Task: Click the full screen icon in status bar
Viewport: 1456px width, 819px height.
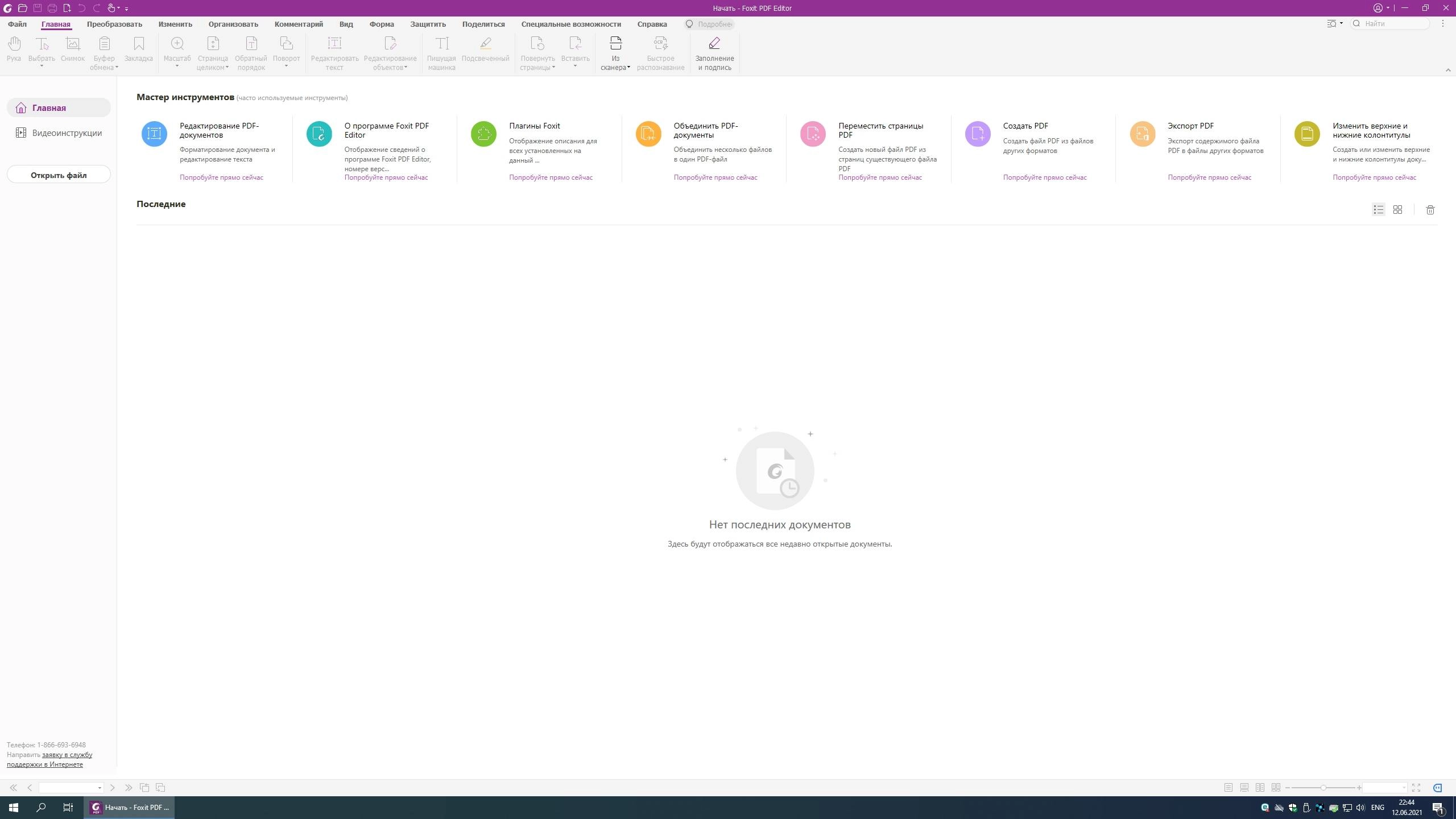Action: pos(1416,788)
